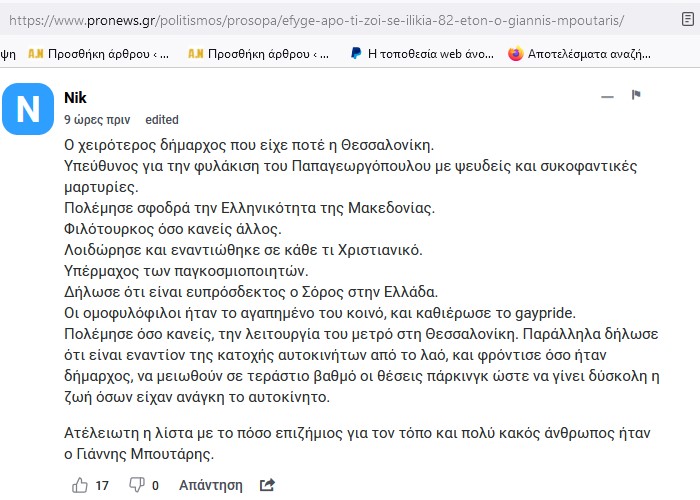Click the blue N avatar
The image size is (700, 500).
coord(28,109)
